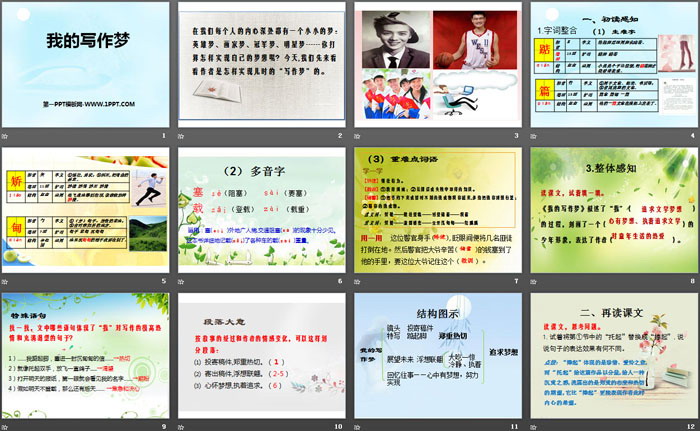Click the animation star icon under slide 8

pyautogui.click(x=533, y=281)
